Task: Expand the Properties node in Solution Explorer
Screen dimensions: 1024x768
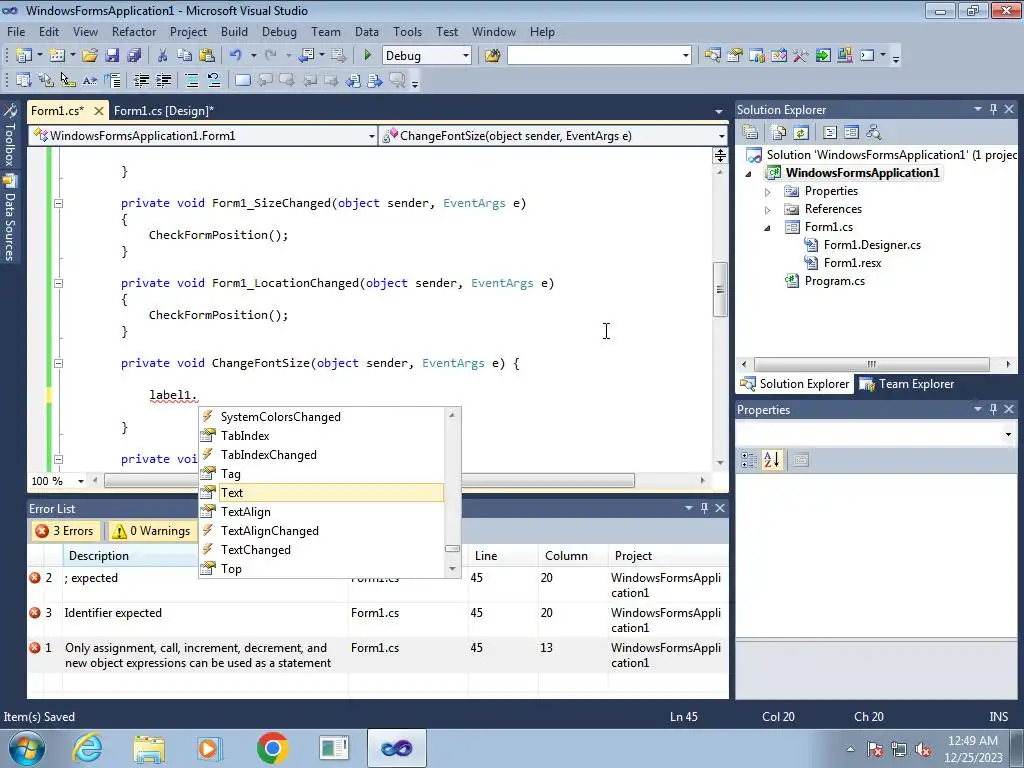Action: point(768,192)
